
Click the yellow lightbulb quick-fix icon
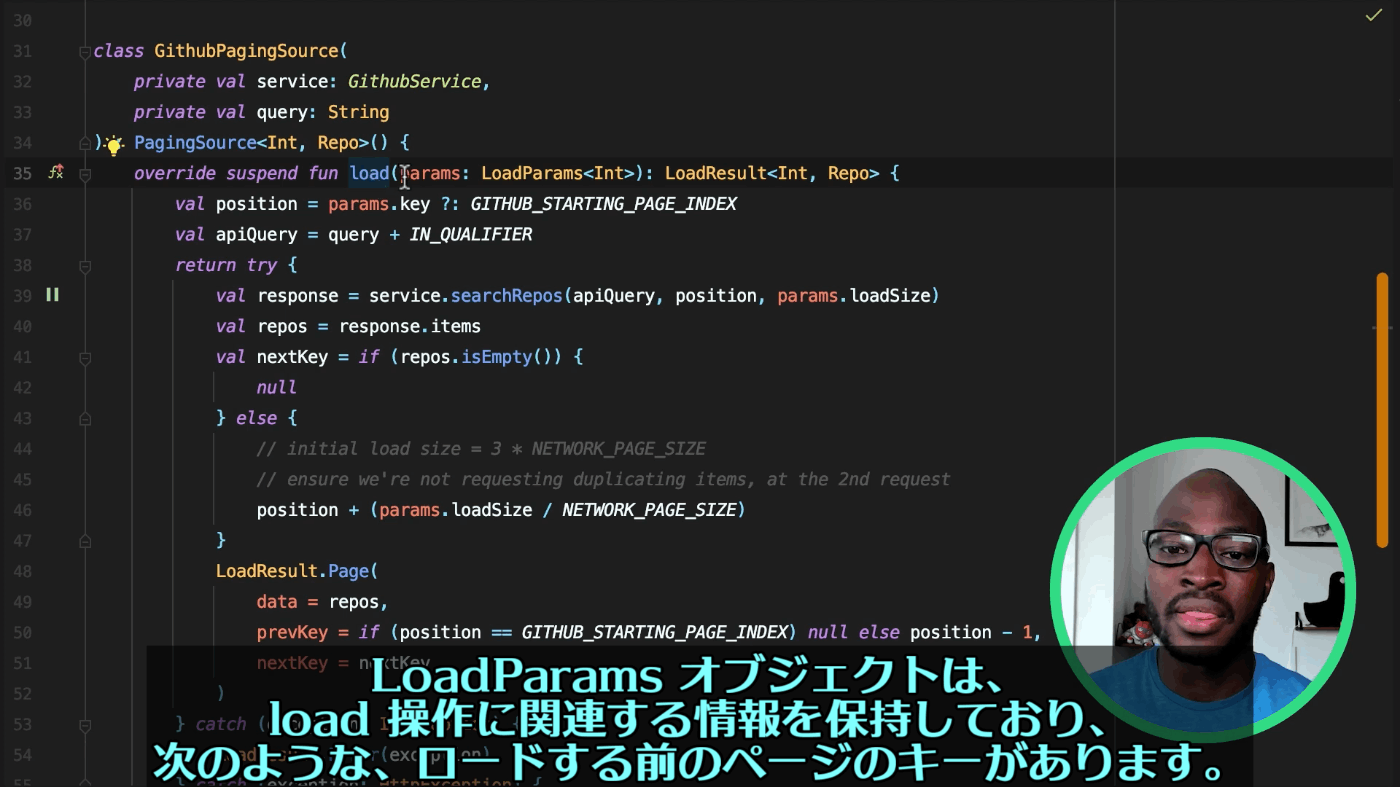coord(114,145)
